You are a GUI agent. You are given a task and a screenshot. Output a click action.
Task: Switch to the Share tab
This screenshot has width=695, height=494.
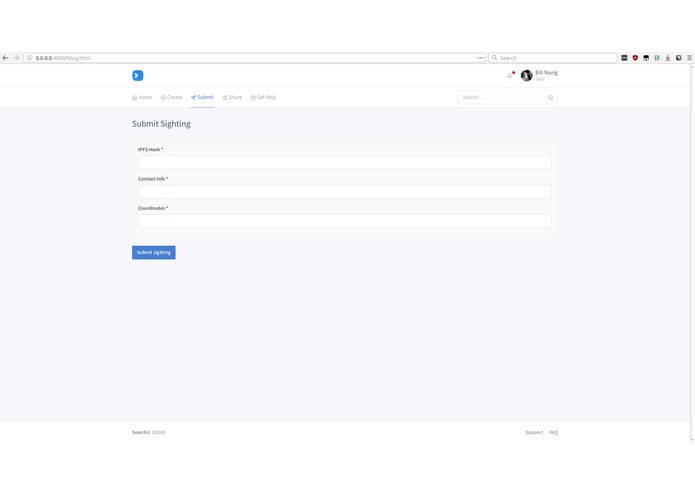[x=232, y=97]
